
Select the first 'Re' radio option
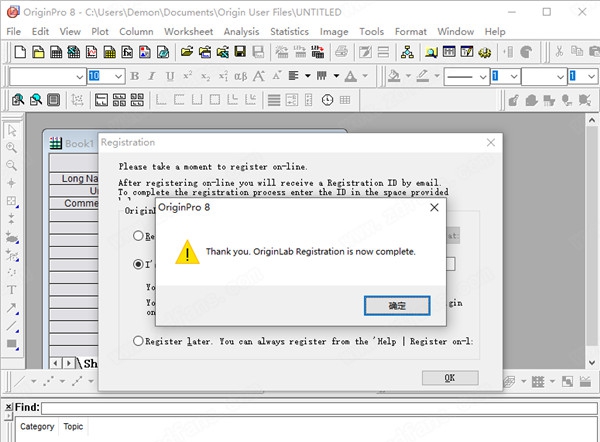tap(138, 236)
